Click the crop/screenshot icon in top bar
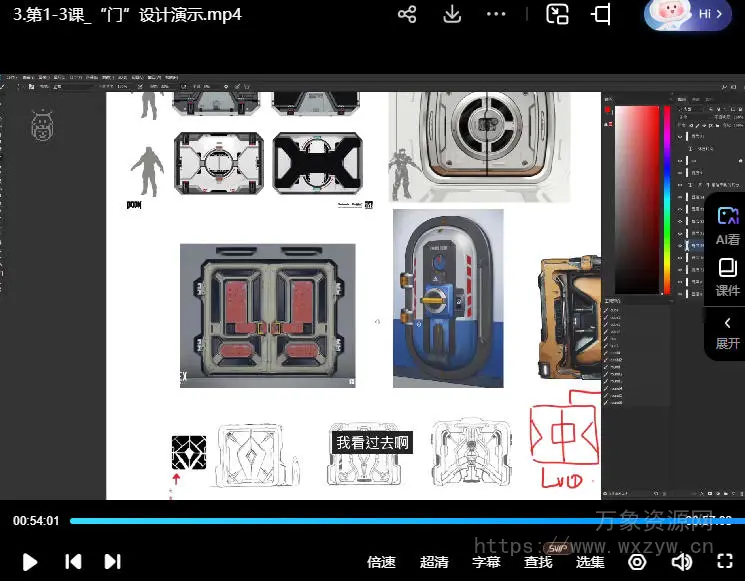 tap(601, 14)
